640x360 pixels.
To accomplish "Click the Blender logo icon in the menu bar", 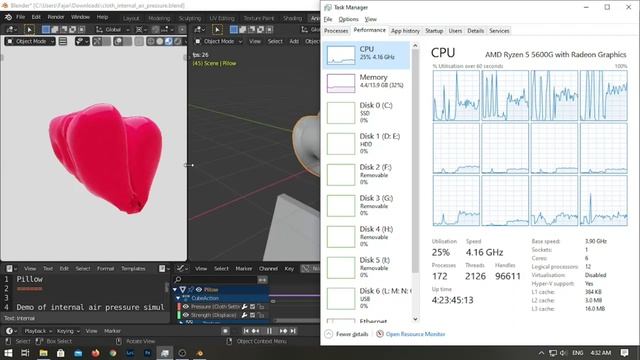I will pos(8,17).
